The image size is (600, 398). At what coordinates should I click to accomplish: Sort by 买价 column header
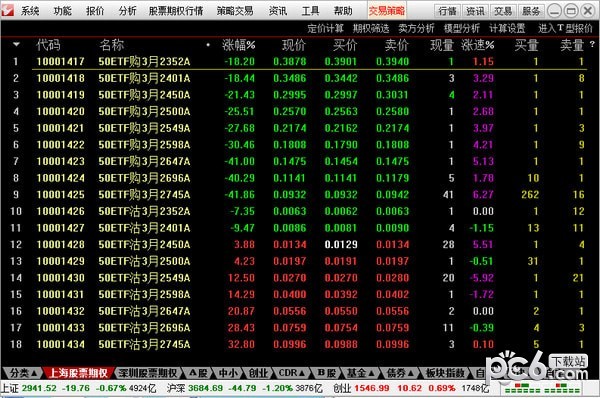coord(345,45)
